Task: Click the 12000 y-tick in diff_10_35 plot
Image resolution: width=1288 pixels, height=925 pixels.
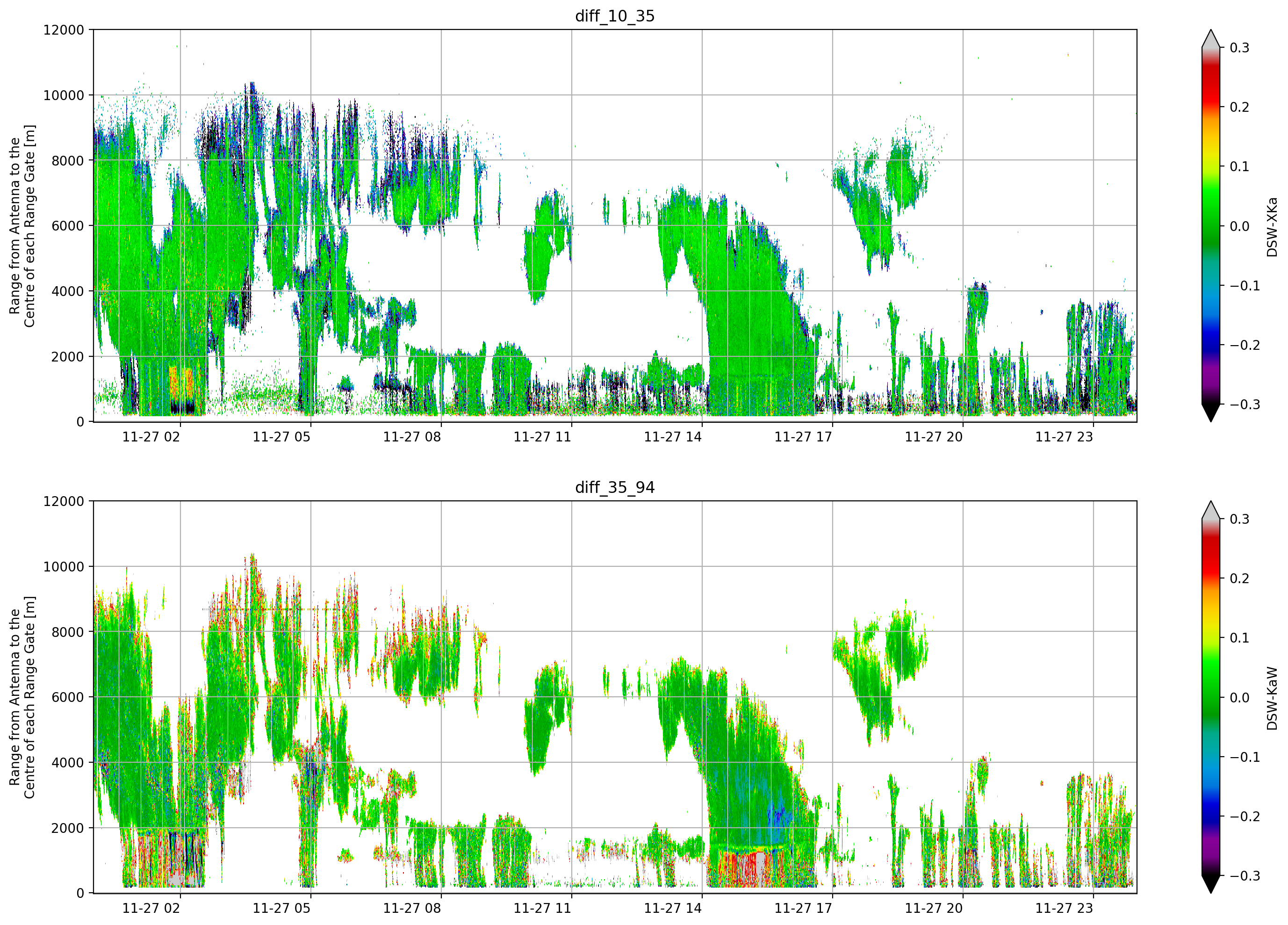Action: tap(64, 29)
